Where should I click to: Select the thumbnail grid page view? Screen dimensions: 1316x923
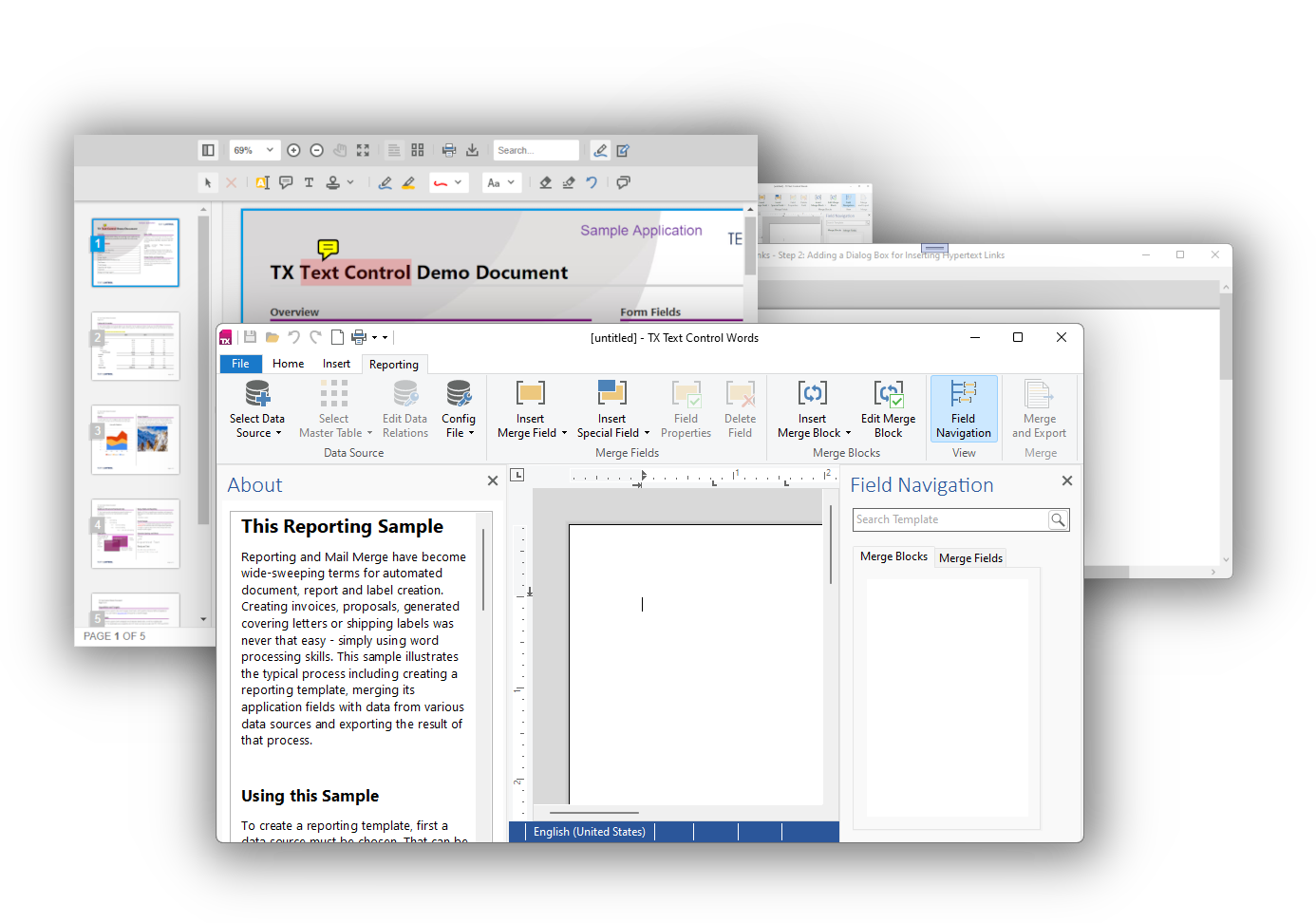418,150
